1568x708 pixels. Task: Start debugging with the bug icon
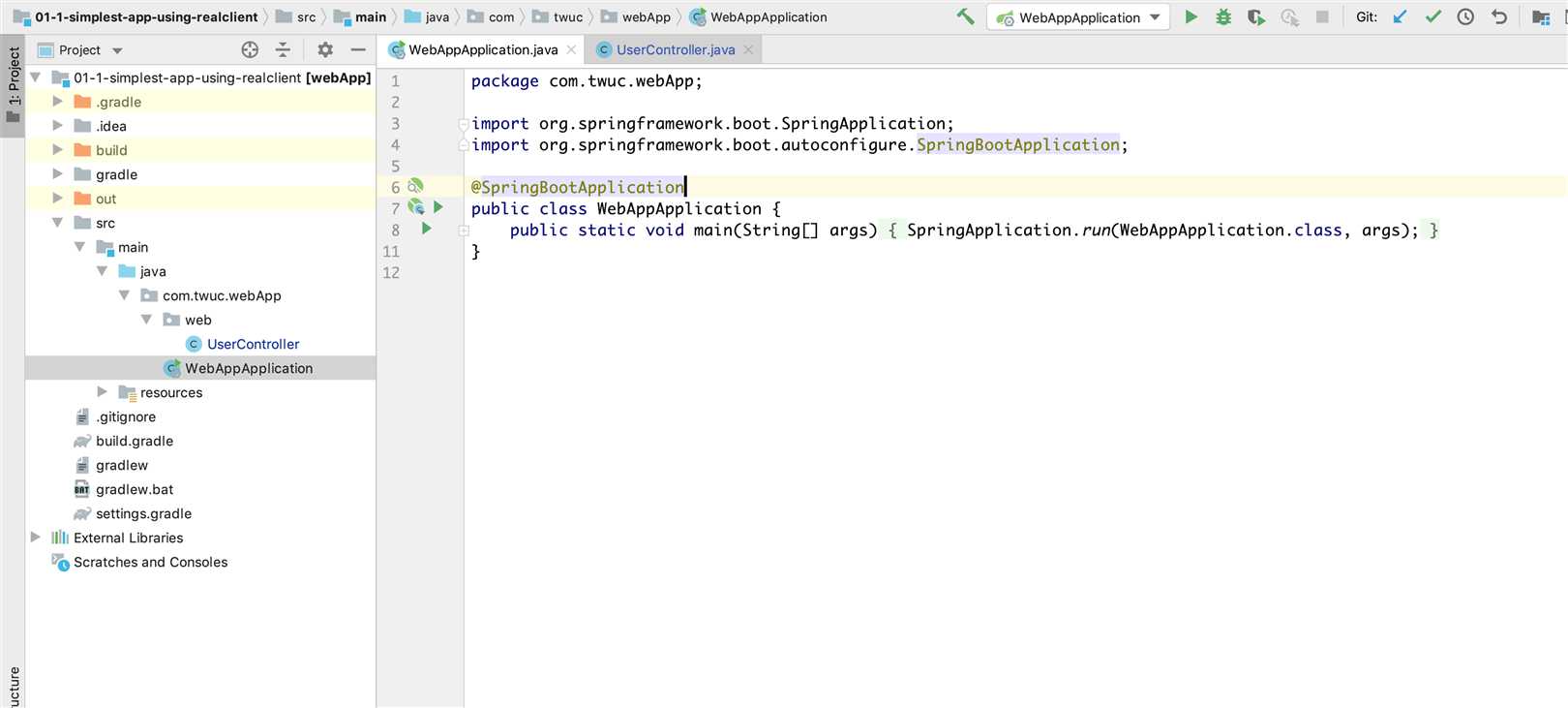(x=1223, y=16)
